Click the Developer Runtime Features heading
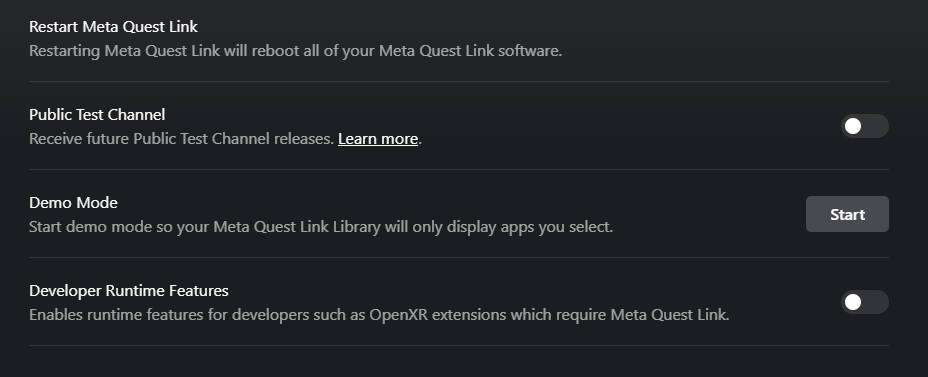 pyautogui.click(x=129, y=291)
